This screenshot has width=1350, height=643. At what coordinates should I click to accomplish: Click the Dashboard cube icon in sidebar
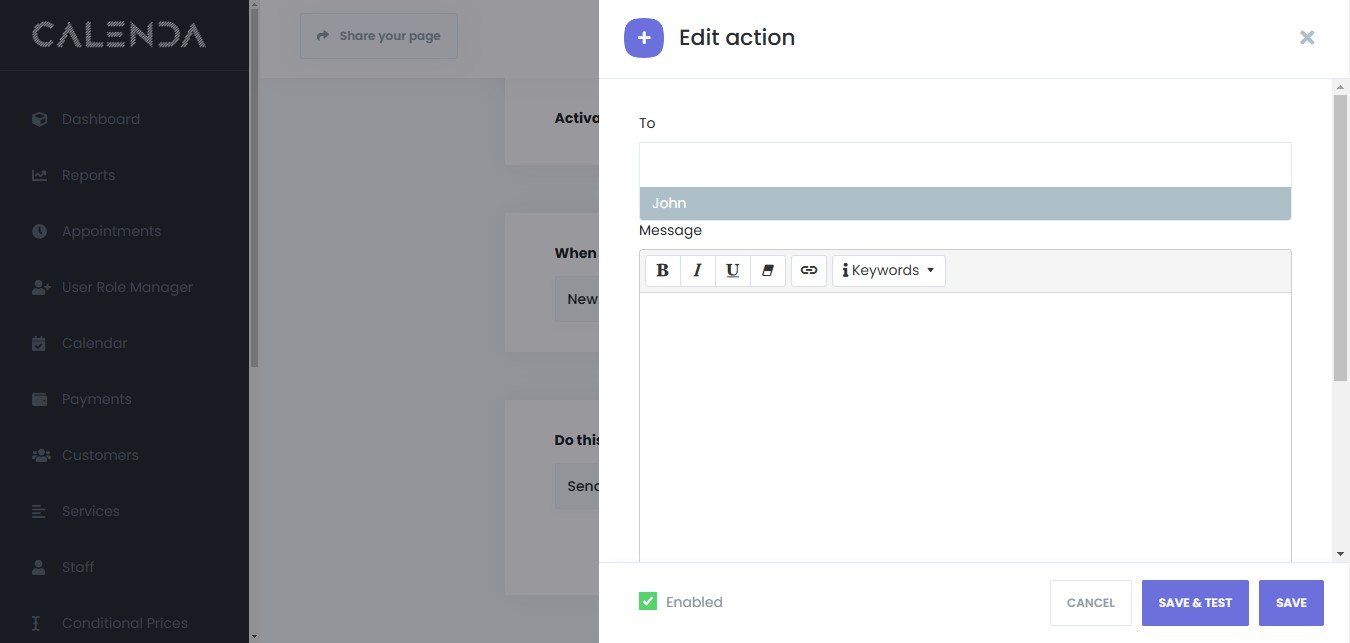click(x=40, y=119)
